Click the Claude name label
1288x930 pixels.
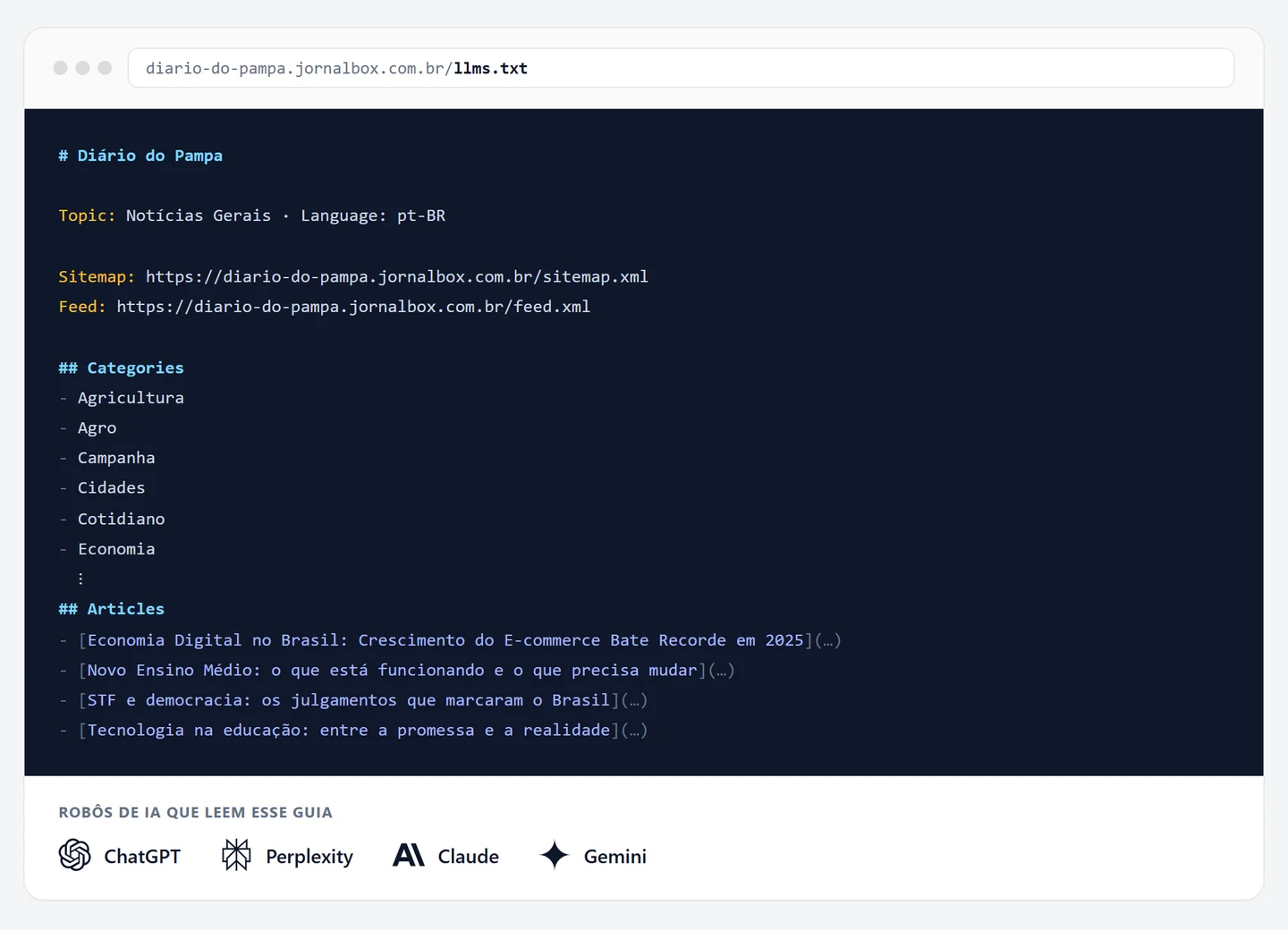(x=469, y=856)
